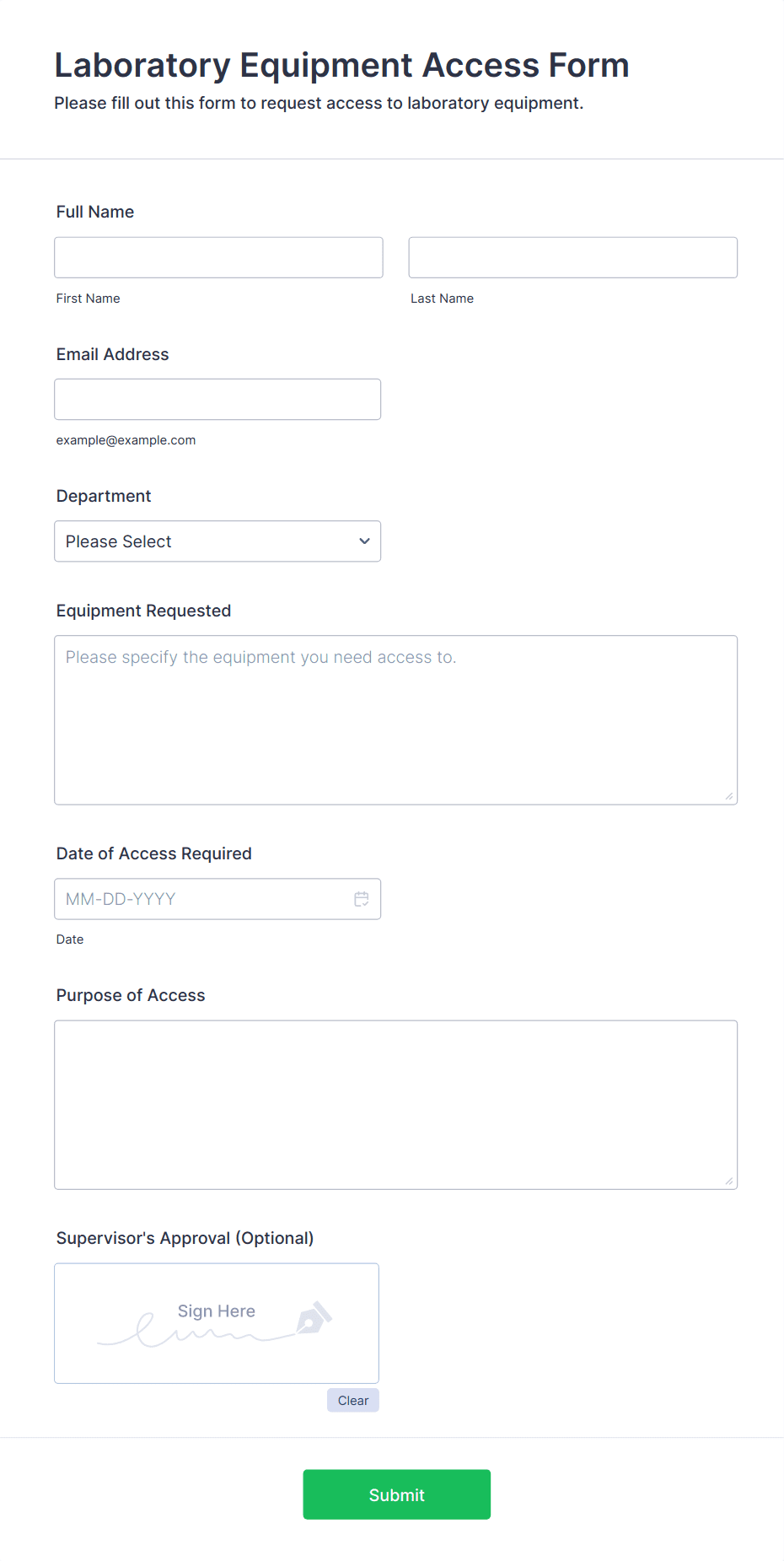
Task: Grab the Equipment Requested resize handle
Action: point(729,796)
